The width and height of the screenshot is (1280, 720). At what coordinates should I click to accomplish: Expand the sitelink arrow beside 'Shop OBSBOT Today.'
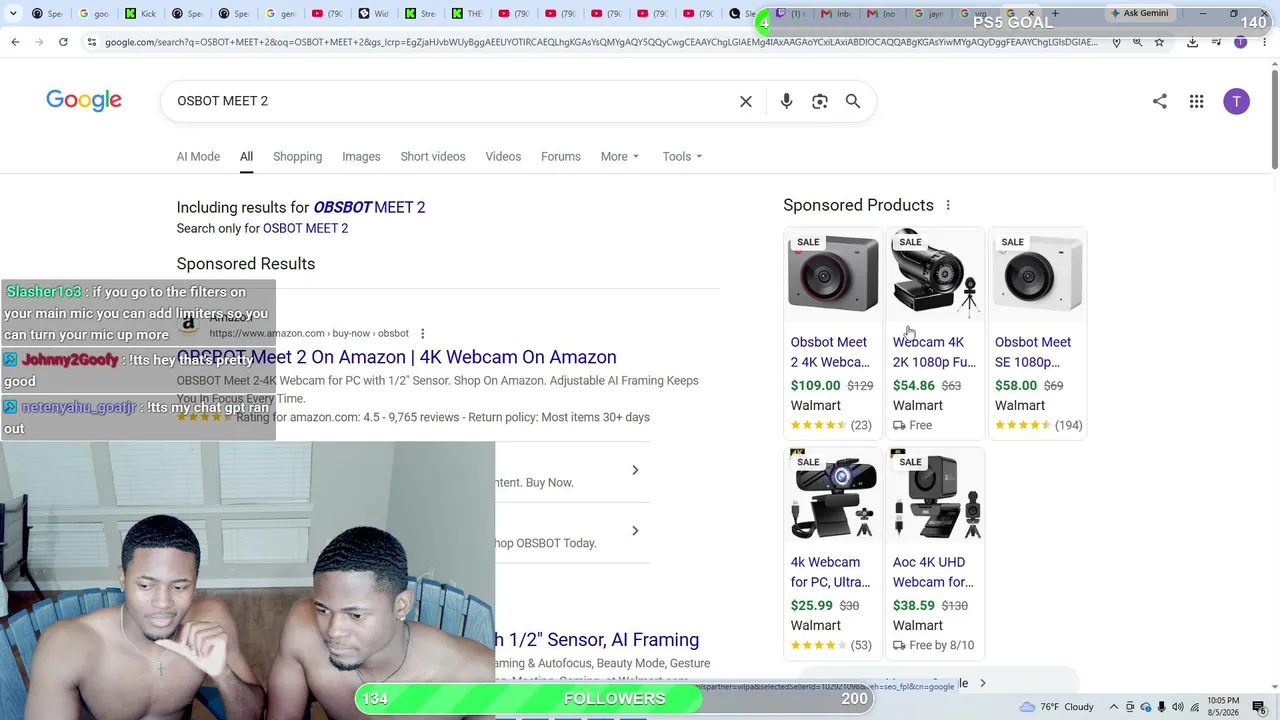635,531
